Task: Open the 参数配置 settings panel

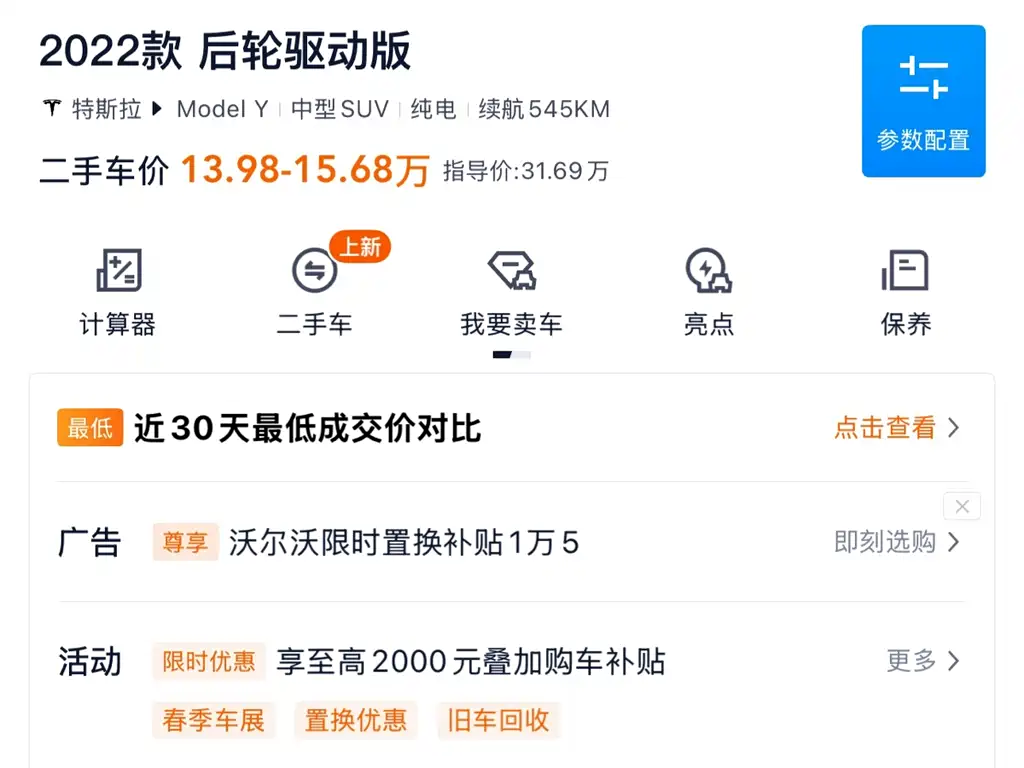Action: click(923, 101)
